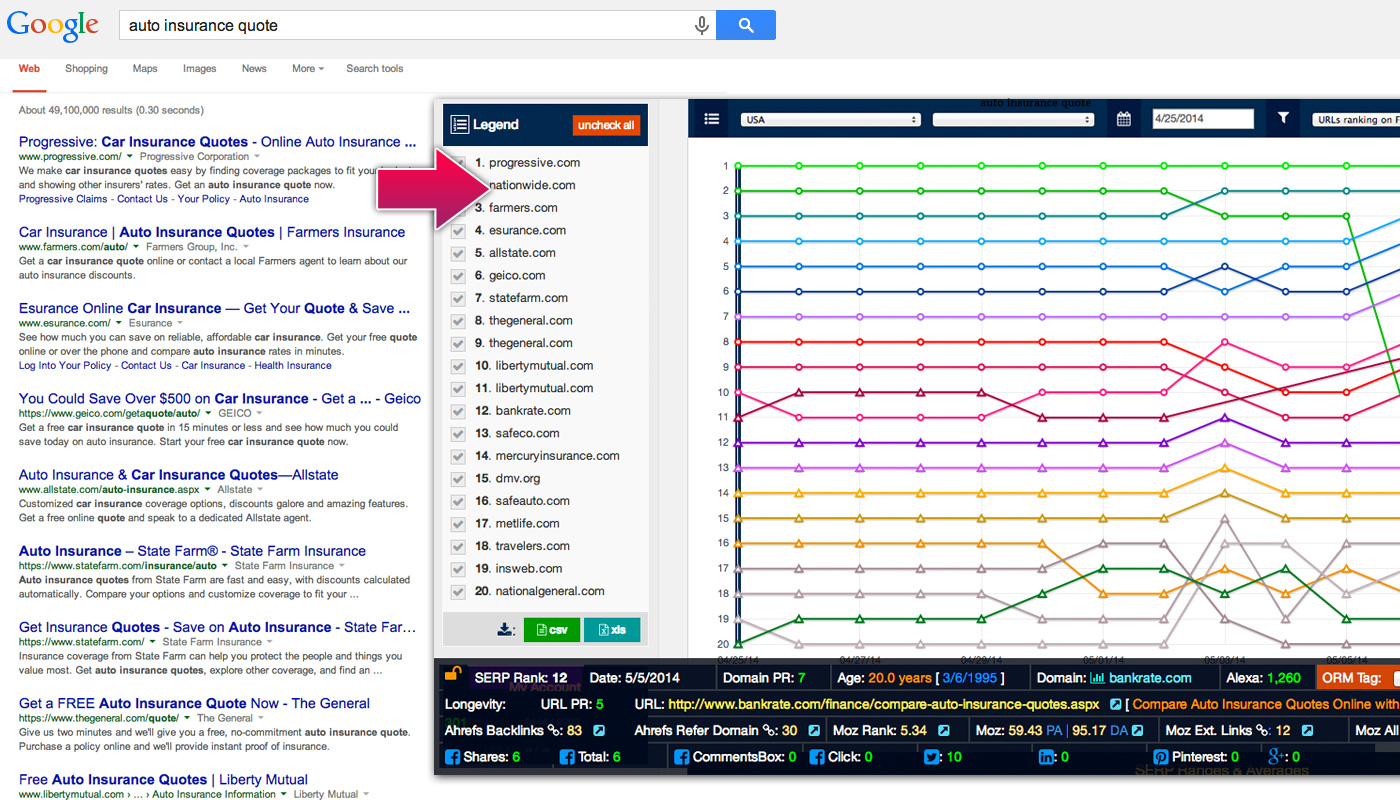Screen dimensions: 1400x800
Task: Open the external link icon after the bankrate URL
Action: click(x=1116, y=705)
